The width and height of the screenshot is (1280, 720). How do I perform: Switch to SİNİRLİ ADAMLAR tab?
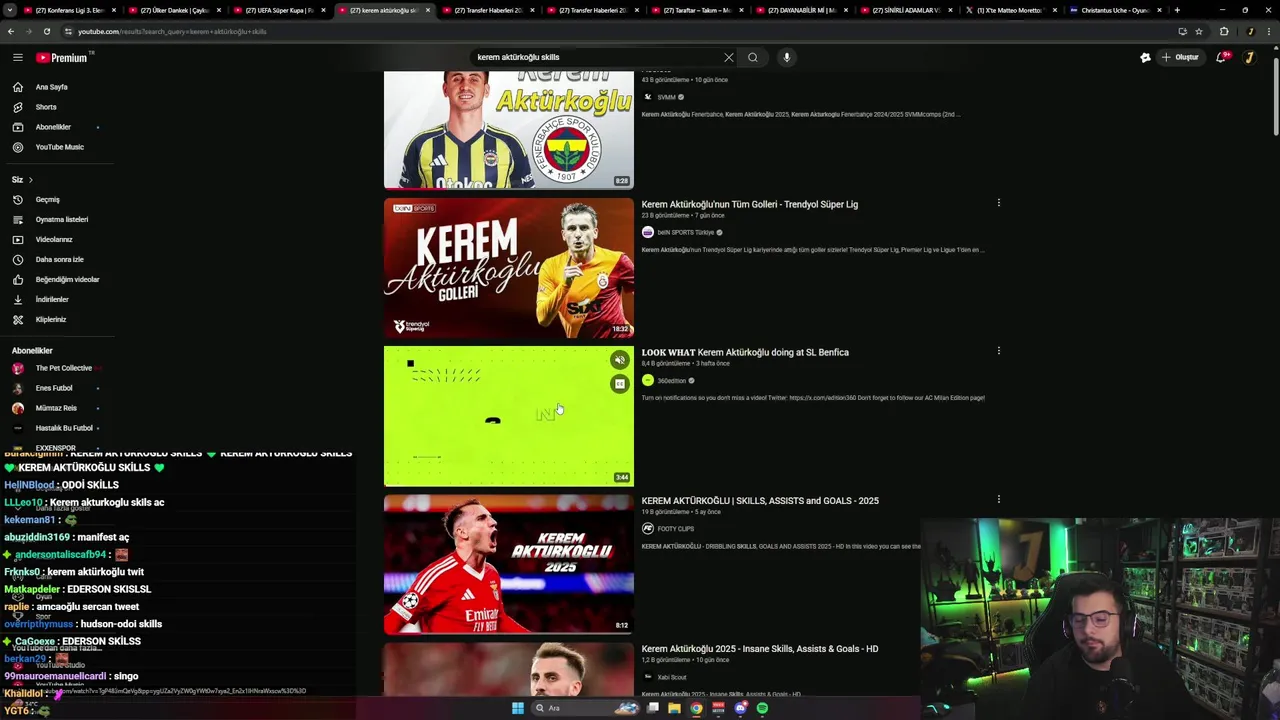tap(906, 10)
